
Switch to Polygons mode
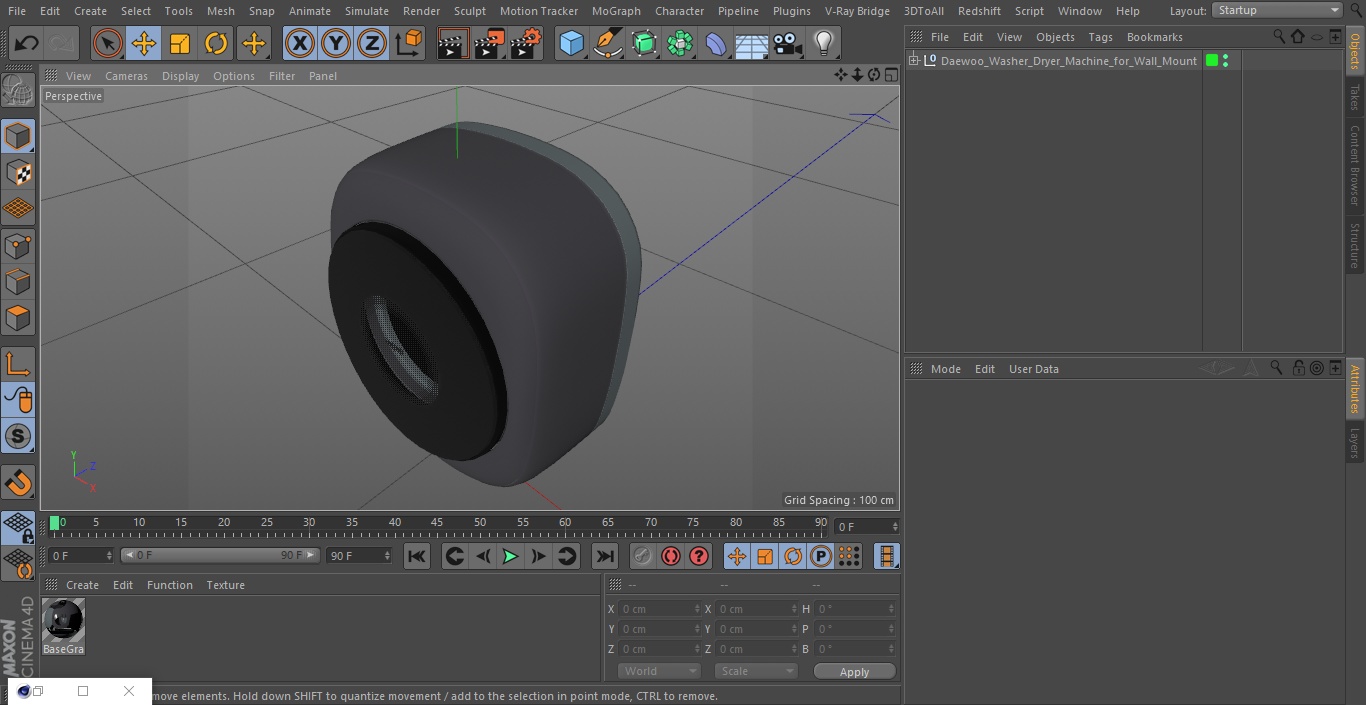pos(18,319)
